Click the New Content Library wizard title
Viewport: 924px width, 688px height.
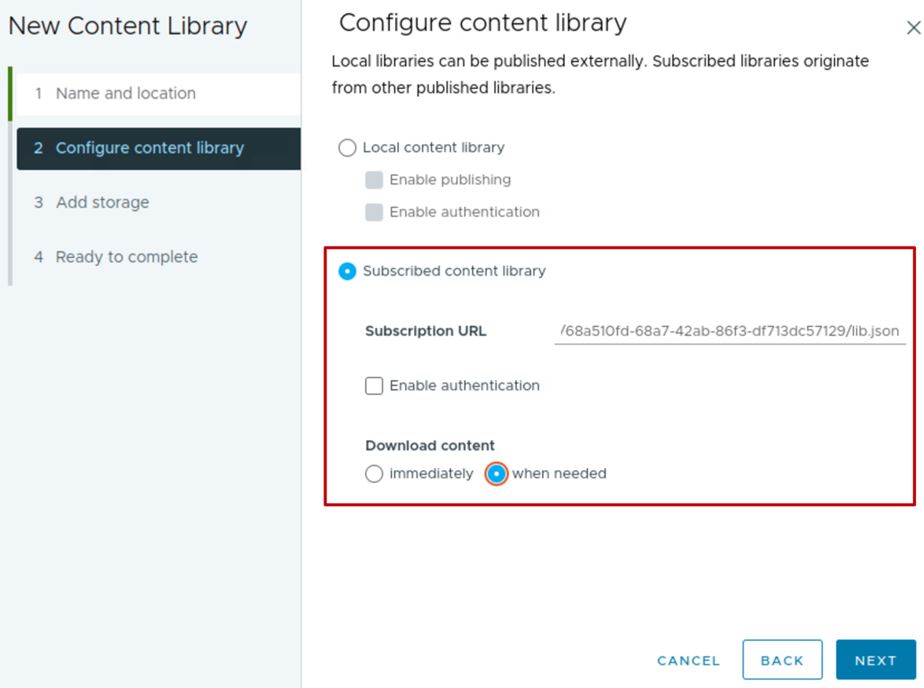[x=127, y=27]
